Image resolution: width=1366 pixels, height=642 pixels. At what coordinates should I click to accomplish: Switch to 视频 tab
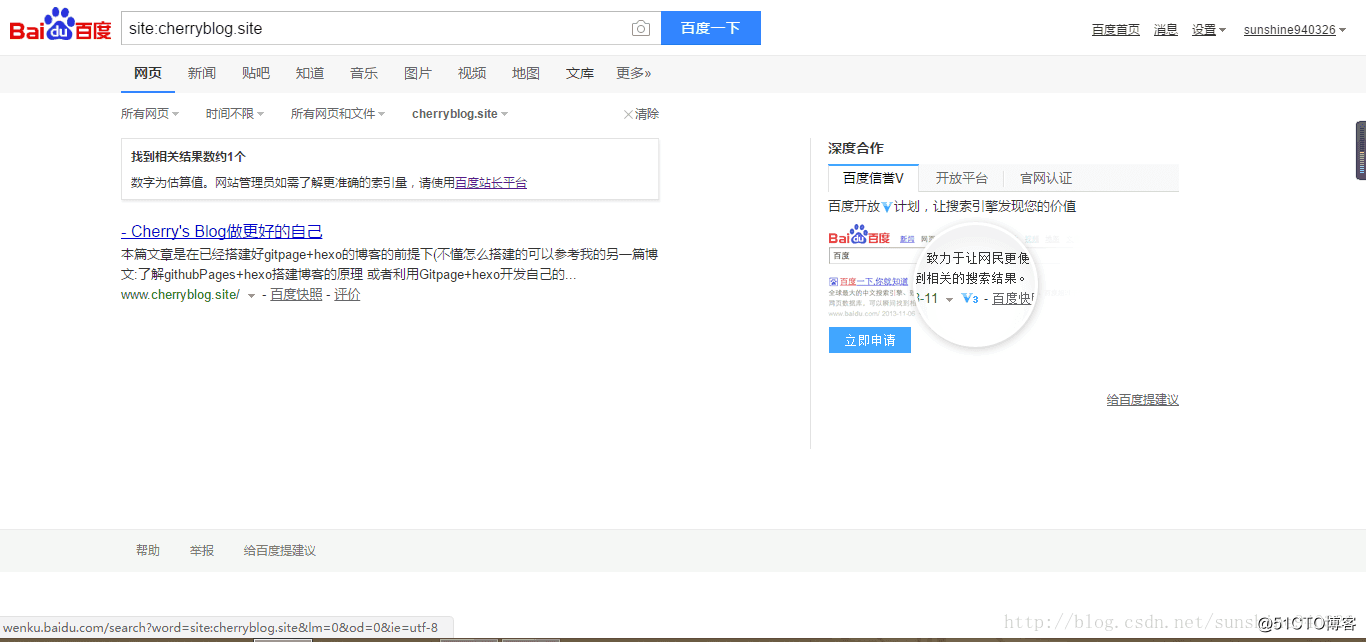point(472,73)
